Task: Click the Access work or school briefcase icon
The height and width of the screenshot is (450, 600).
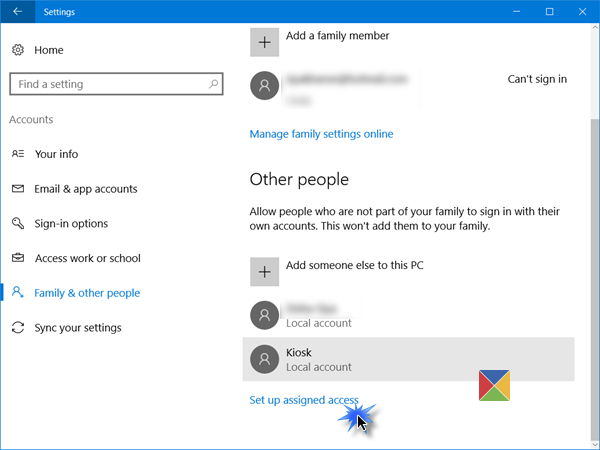Action: 18,258
